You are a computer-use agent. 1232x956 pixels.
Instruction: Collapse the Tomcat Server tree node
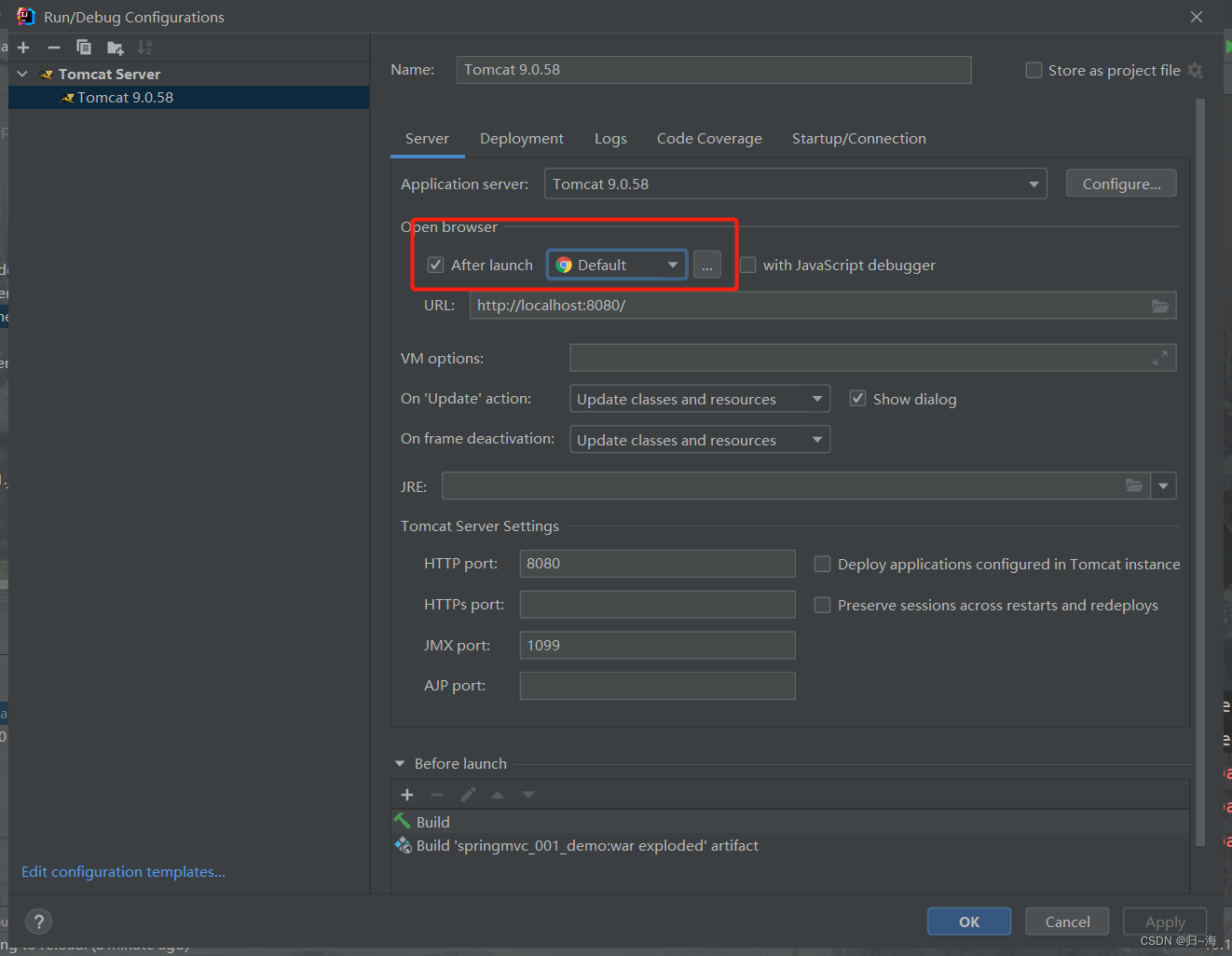[x=23, y=74]
